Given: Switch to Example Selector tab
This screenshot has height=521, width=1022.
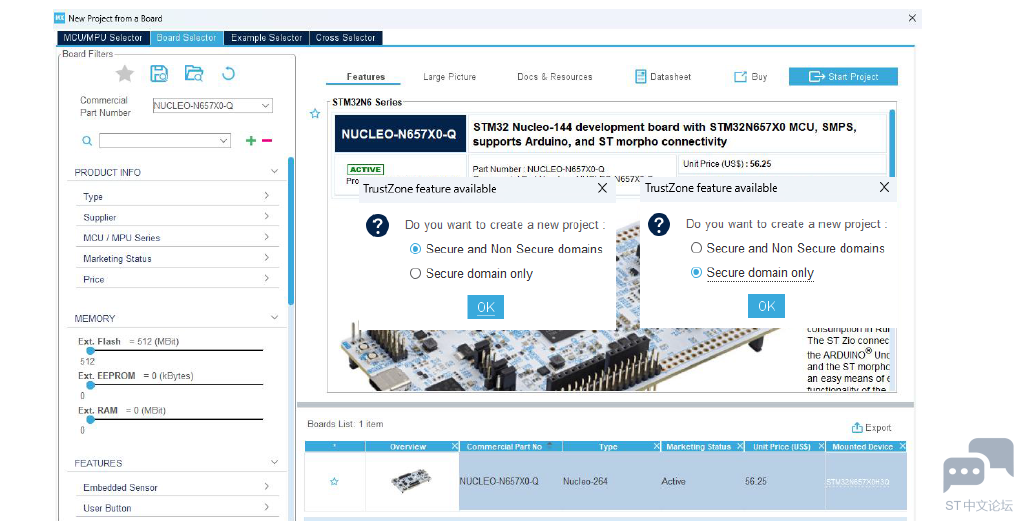Looking at the screenshot, I should [267, 38].
